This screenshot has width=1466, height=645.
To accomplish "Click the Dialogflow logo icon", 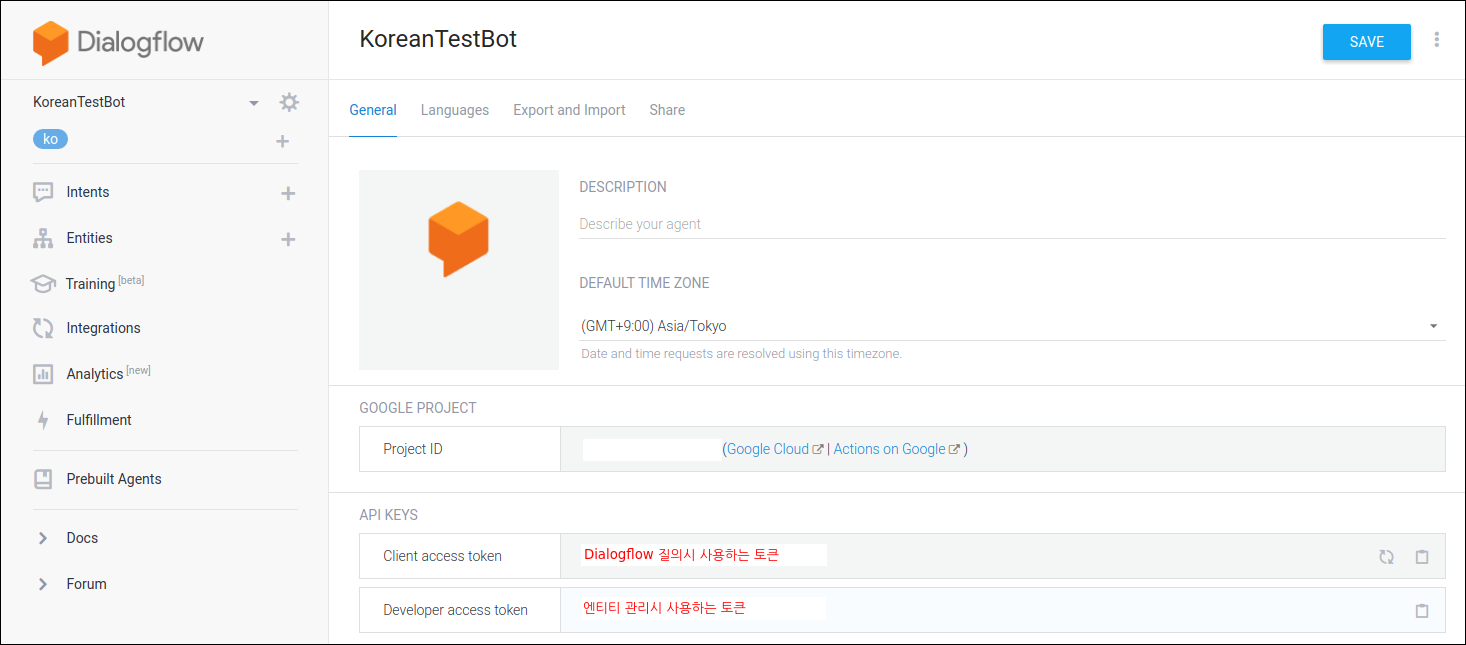I will 50,43.
